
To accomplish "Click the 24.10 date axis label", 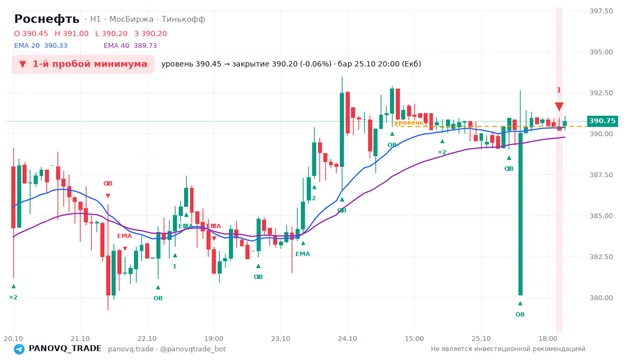I will [347, 339].
